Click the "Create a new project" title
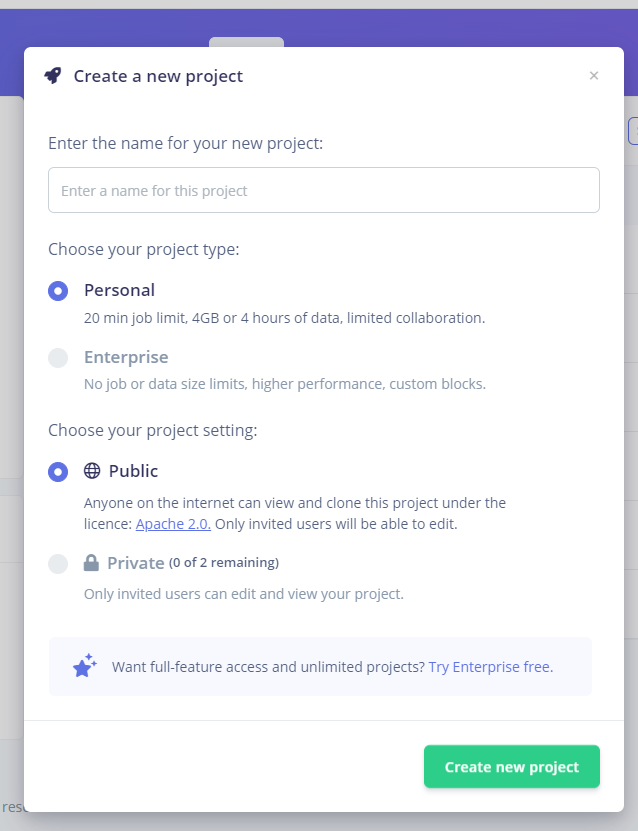Viewport: 638px width, 831px height. point(158,76)
